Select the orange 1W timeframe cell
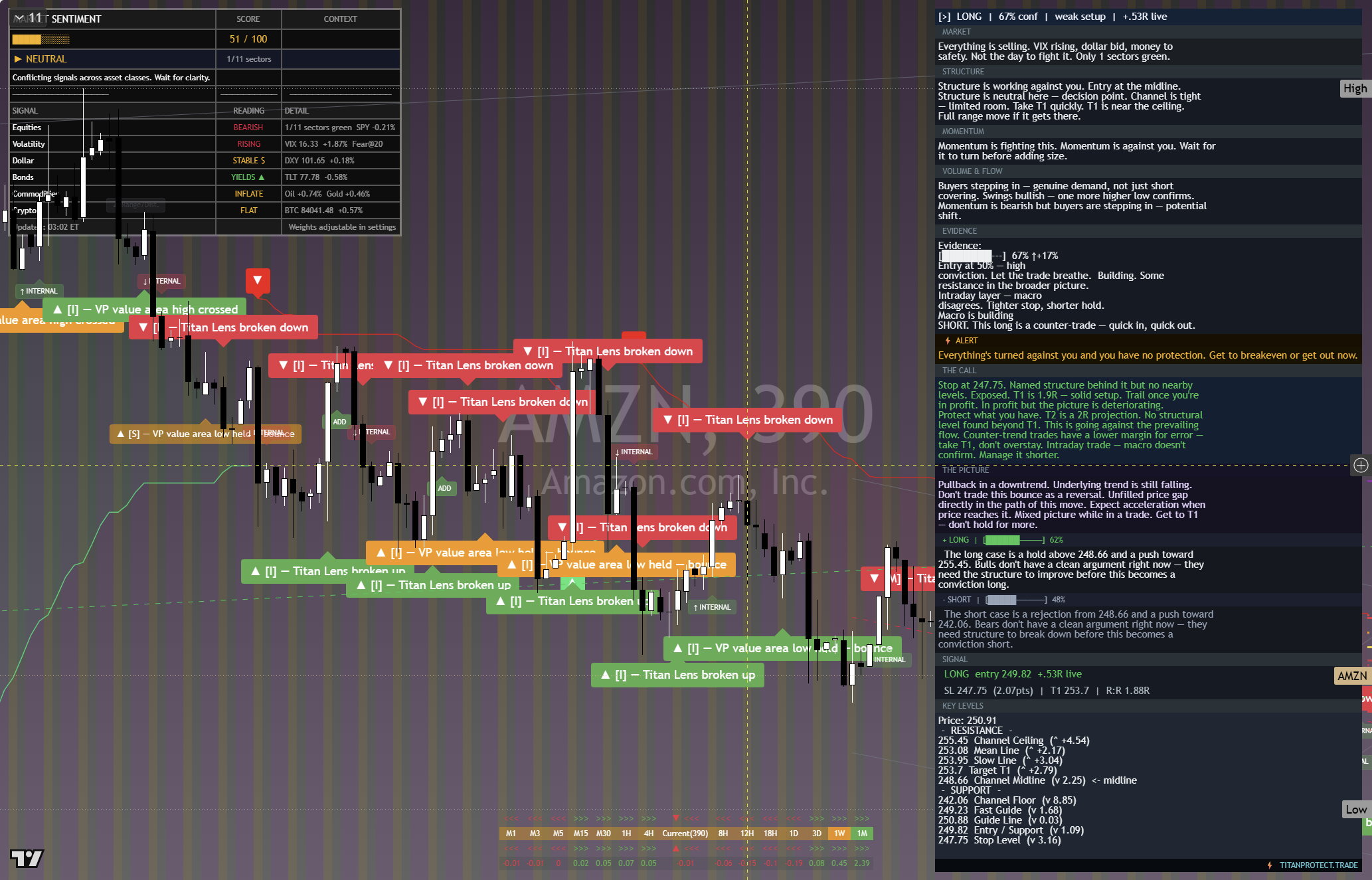Viewport: 1372px width, 880px height. [x=839, y=834]
